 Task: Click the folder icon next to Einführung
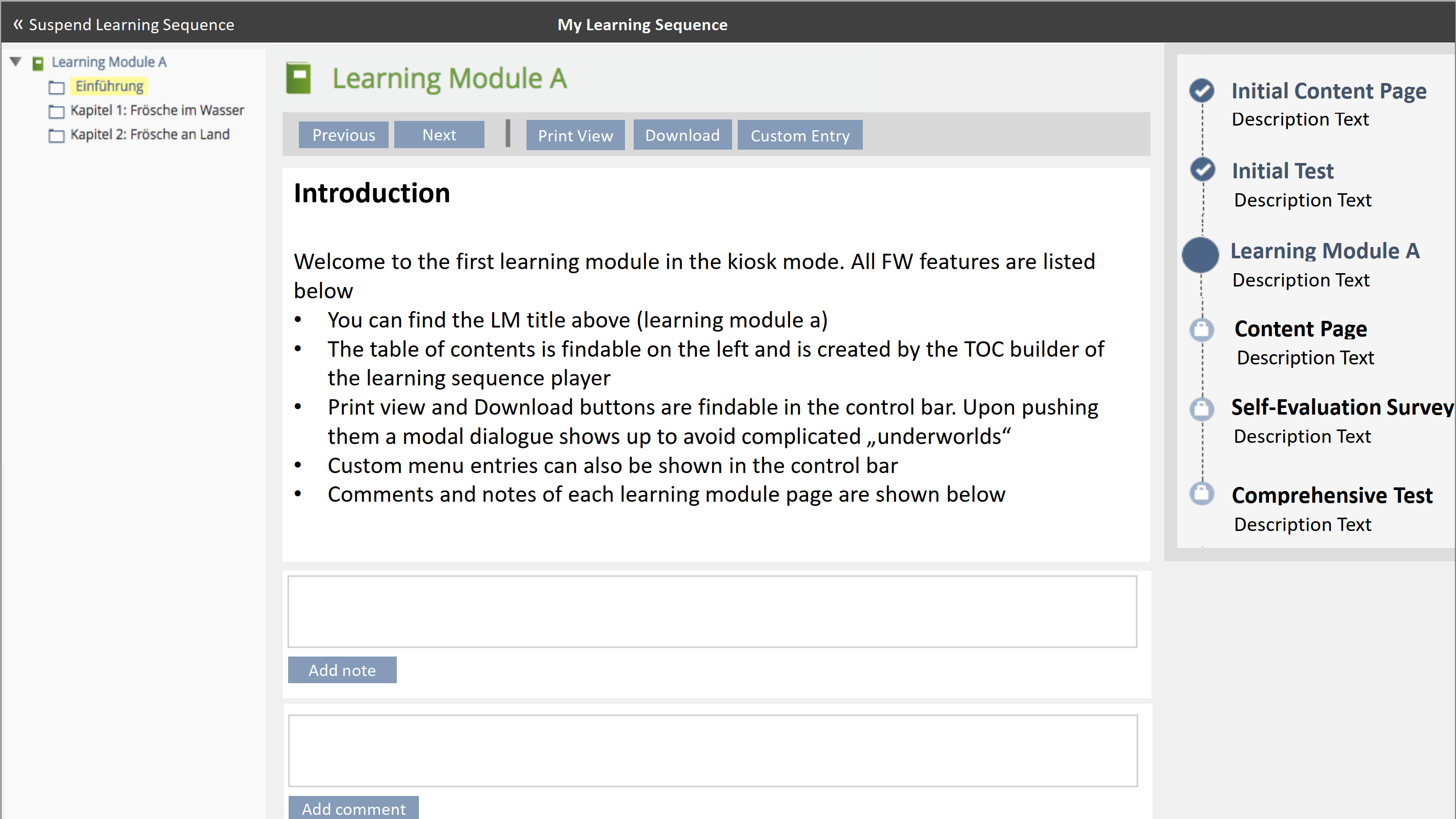56,87
